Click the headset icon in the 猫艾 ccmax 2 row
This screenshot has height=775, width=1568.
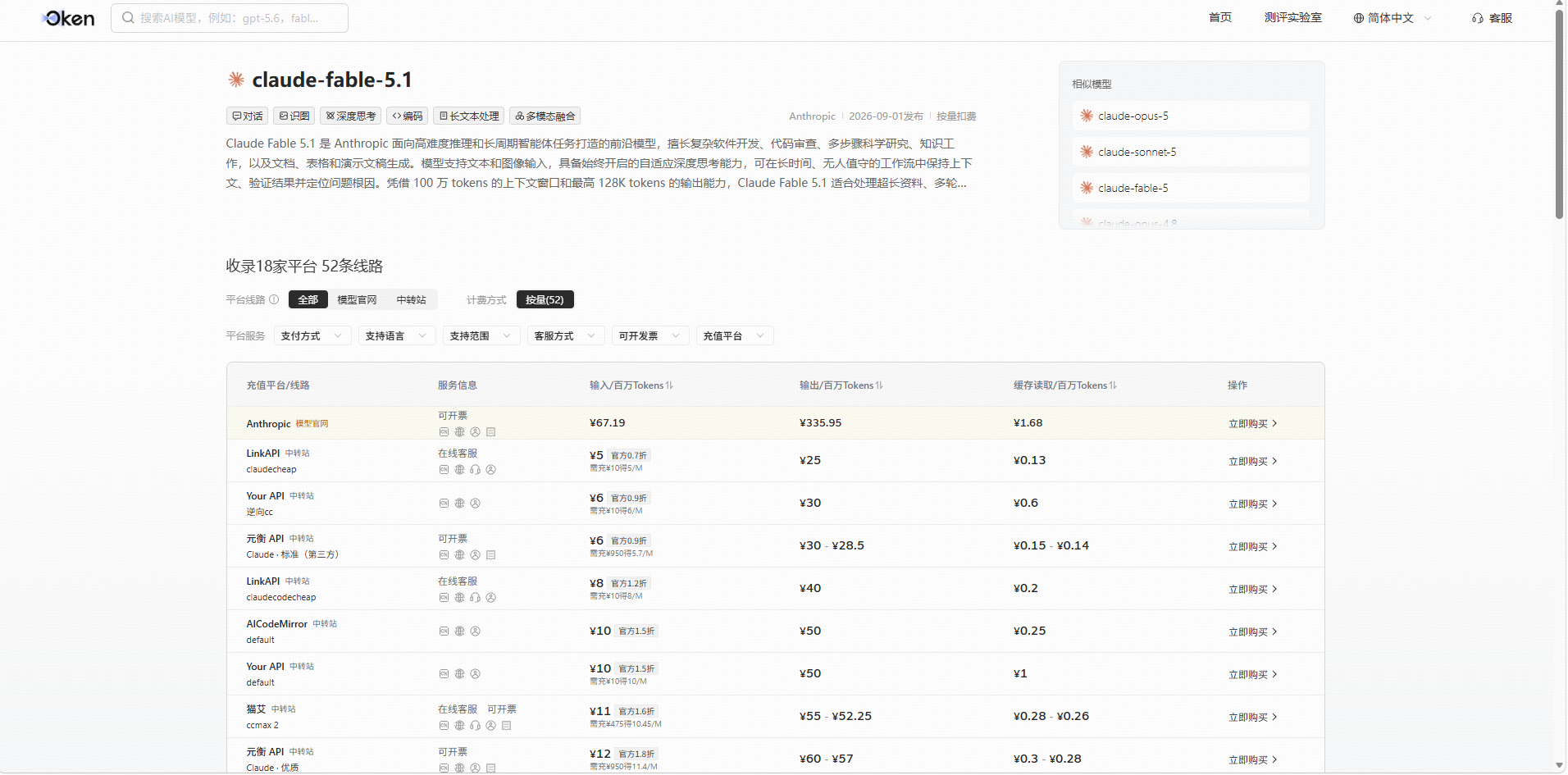click(475, 725)
